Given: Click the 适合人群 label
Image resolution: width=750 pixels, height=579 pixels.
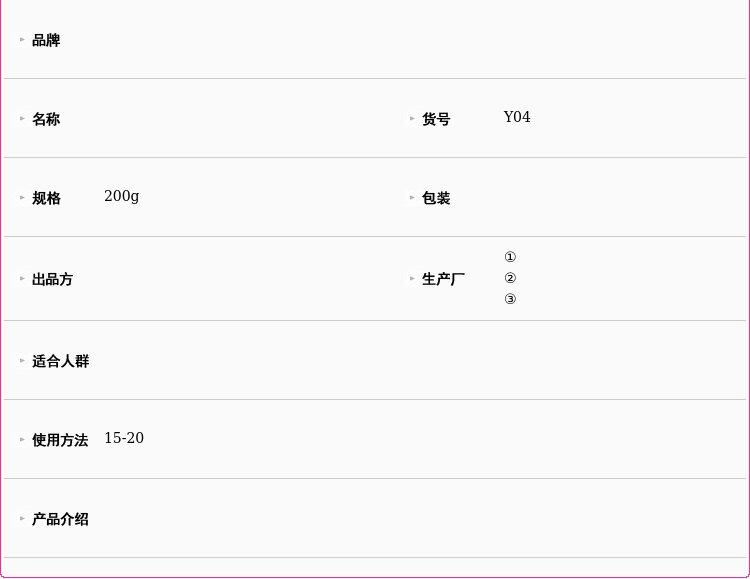Looking at the screenshot, I should [x=60, y=361].
